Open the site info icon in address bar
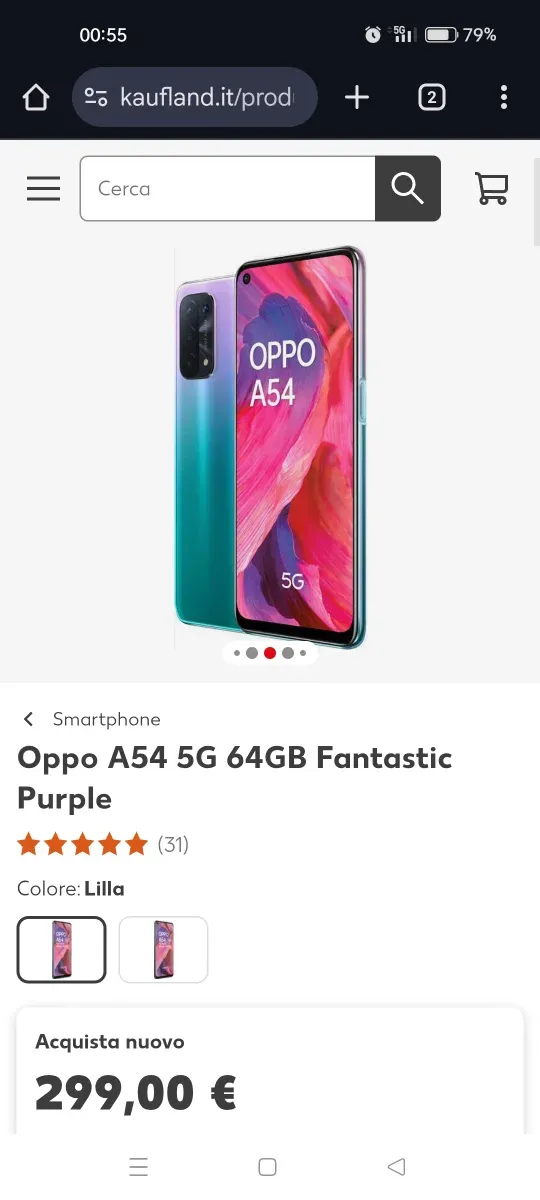 (x=96, y=97)
